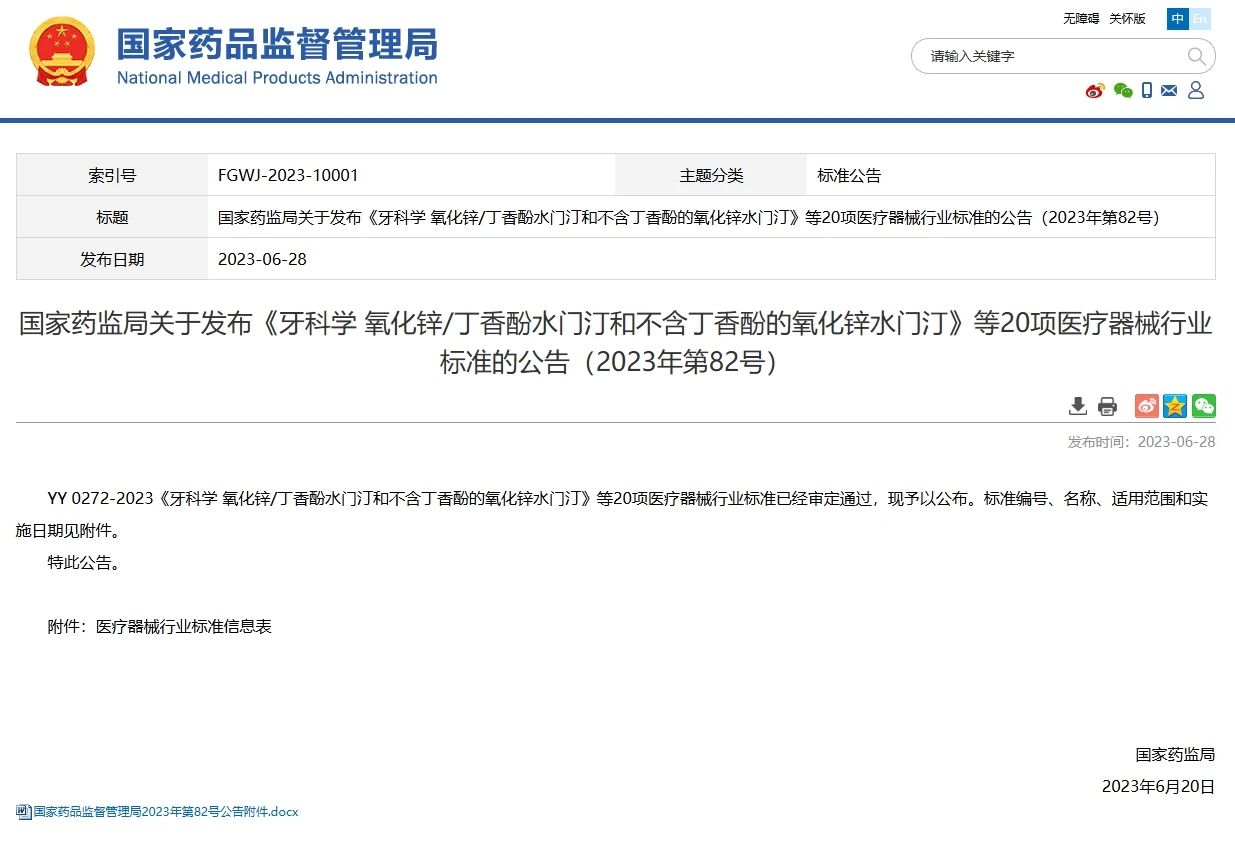Click the email envelope icon
Screen dimensions: 1235x847
[x=1169, y=91]
